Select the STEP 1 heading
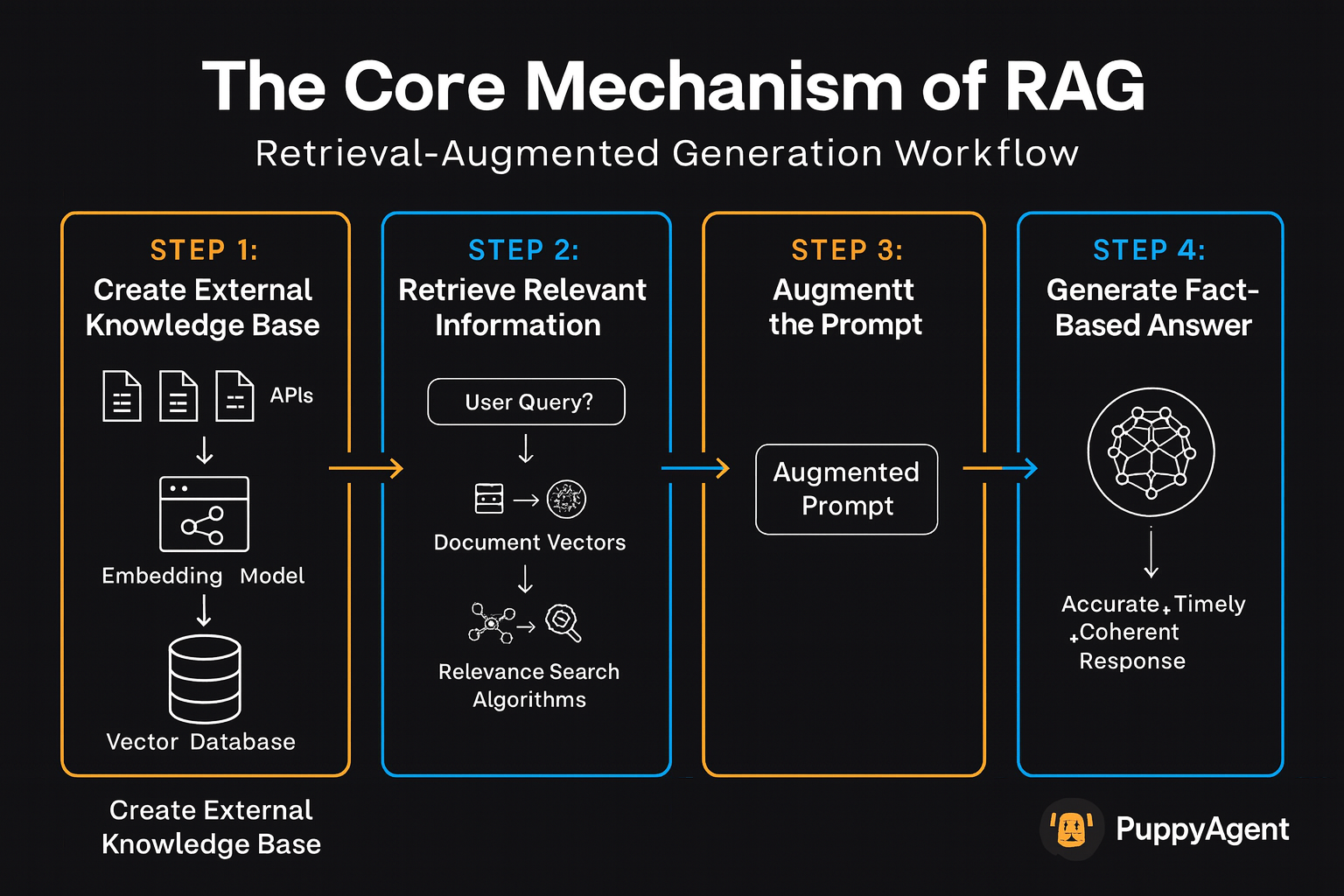Screen dimensions: 1344x896 tap(204, 250)
